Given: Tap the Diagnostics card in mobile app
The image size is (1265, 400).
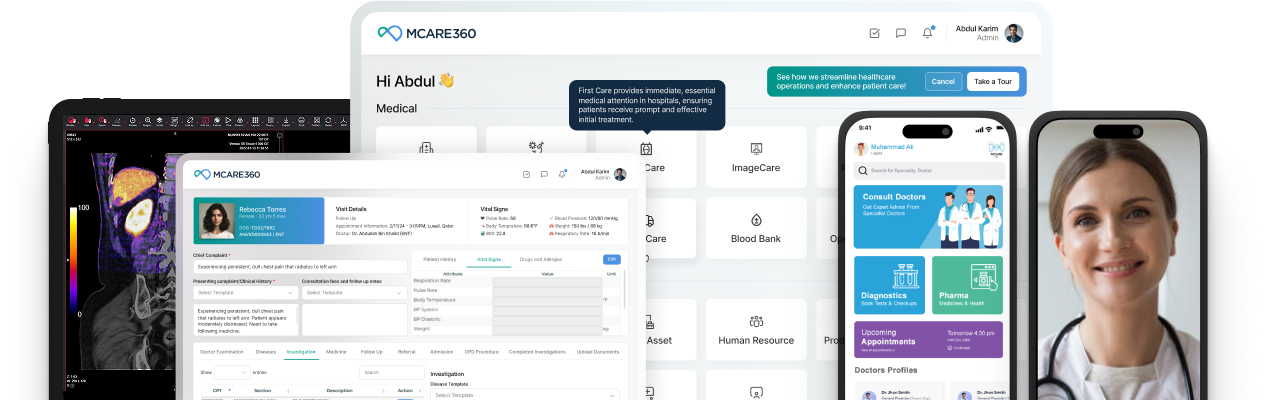Looking at the screenshot, I should 890,285.
